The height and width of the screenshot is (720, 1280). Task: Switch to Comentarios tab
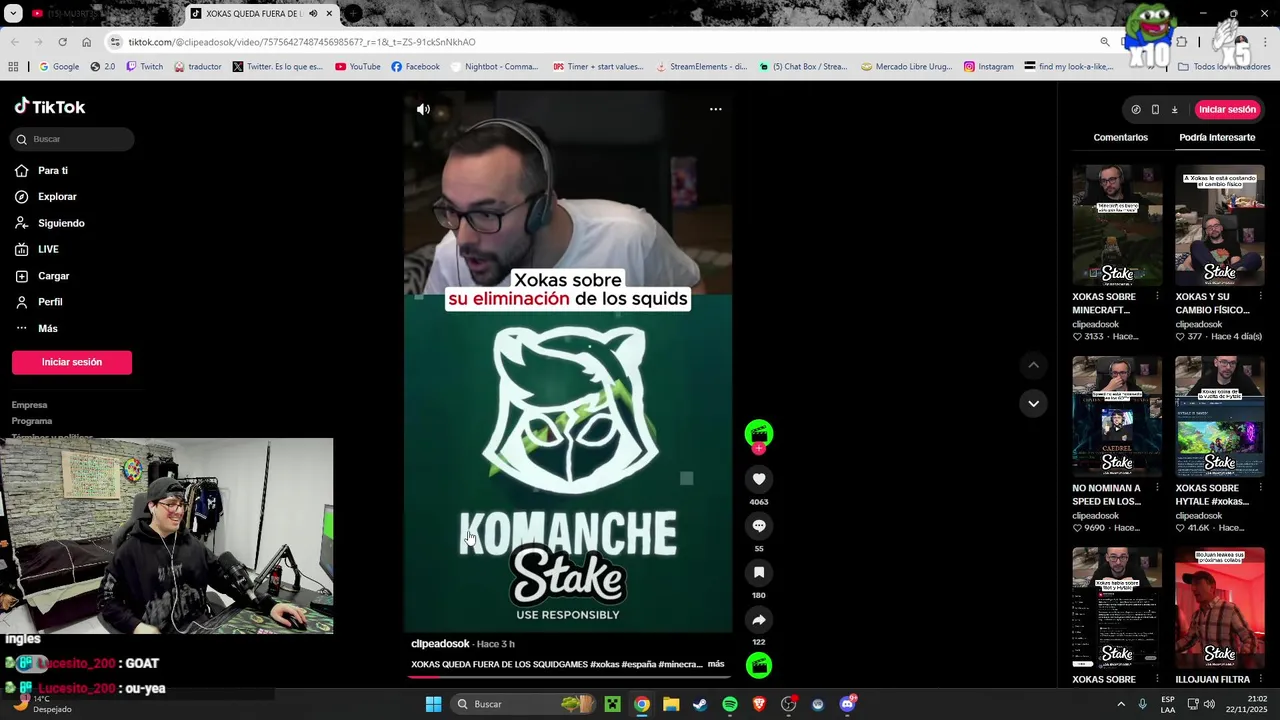[x=1120, y=137]
